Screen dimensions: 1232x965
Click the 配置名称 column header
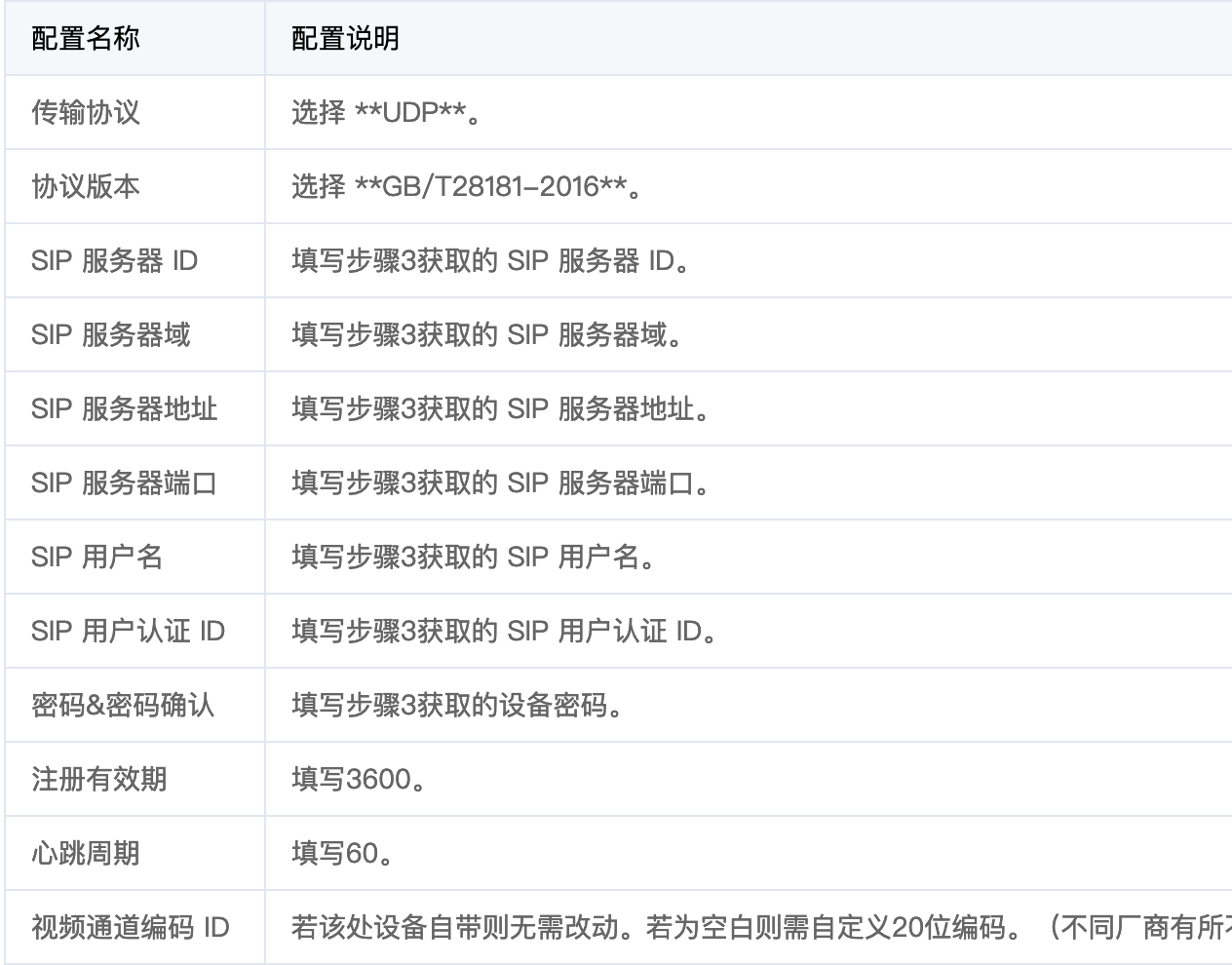click(x=86, y=39)
